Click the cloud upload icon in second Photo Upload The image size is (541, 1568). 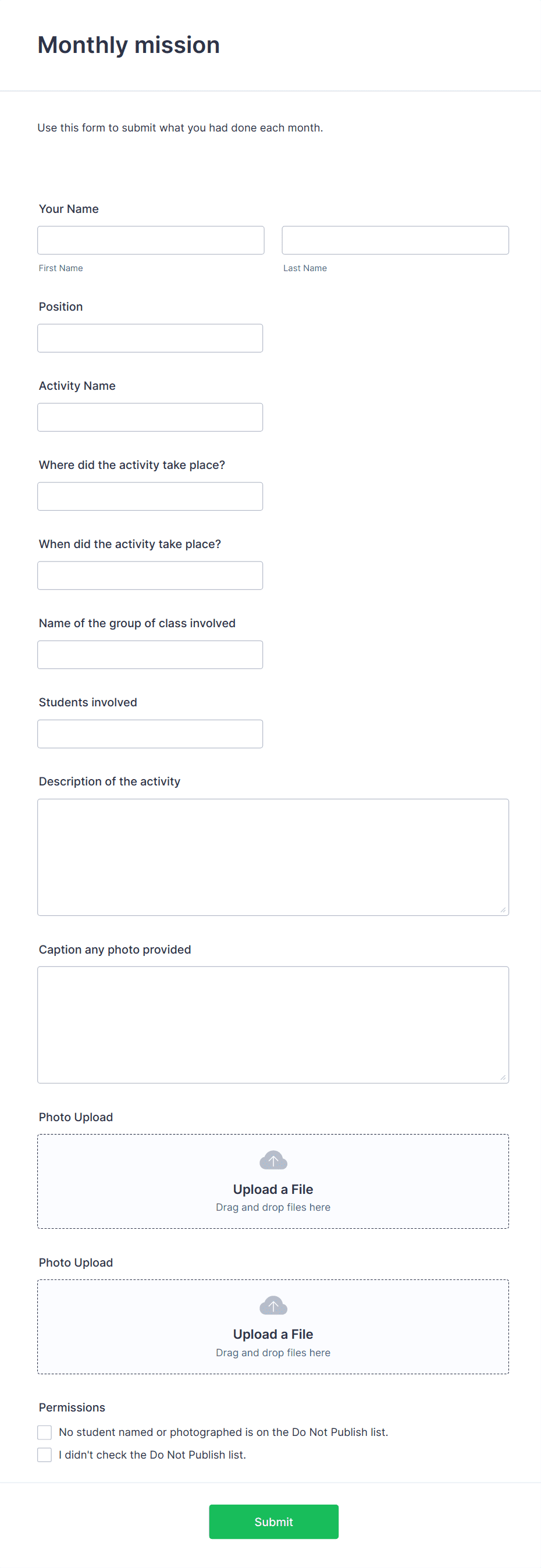coord(273,1305)
